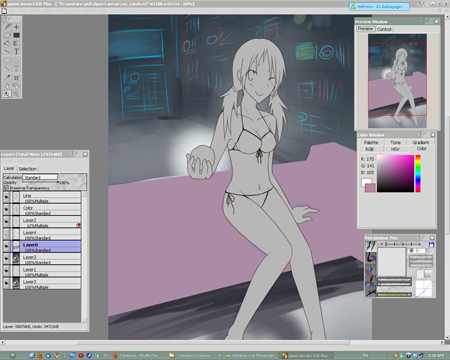Image resolution: width=450 pixels, height=360 pixels.
Task: Hide the Layer2 layer
Action: tap(6, 222)
